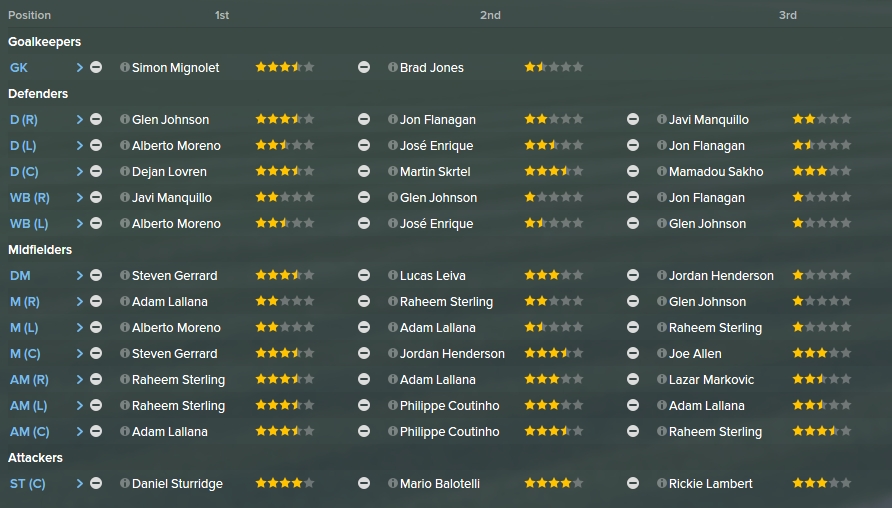Viewport: 892px width, 508px height.
Task: Expand the ST (C) row chevron
Action: [80, 484]
